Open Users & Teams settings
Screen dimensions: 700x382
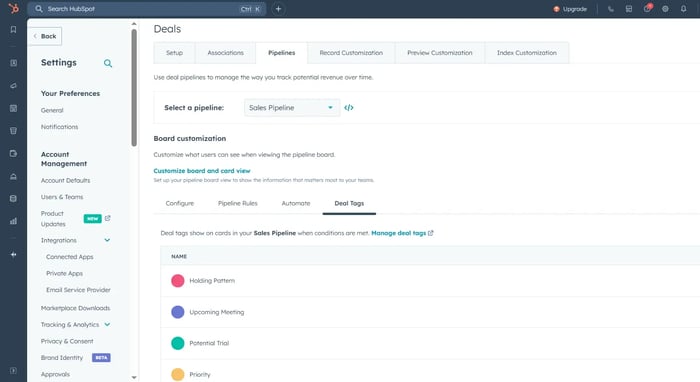click(x=62, y=197)
